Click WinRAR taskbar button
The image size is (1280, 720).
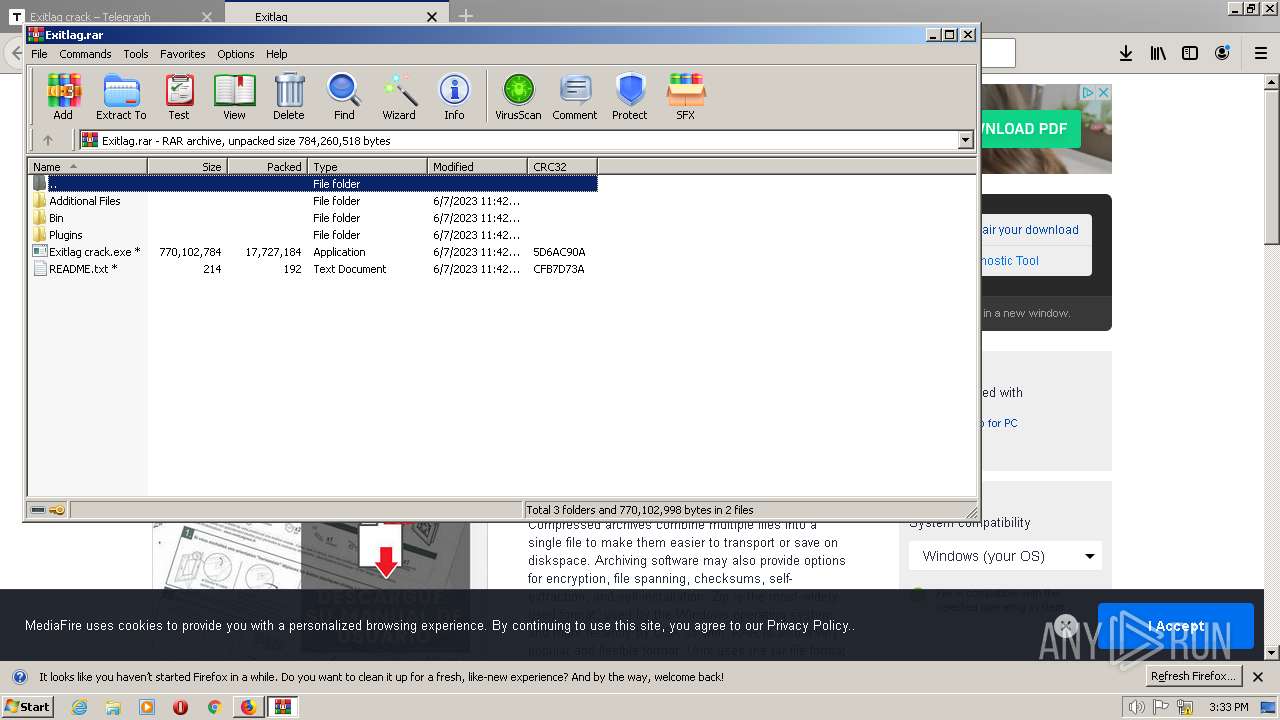283,707
